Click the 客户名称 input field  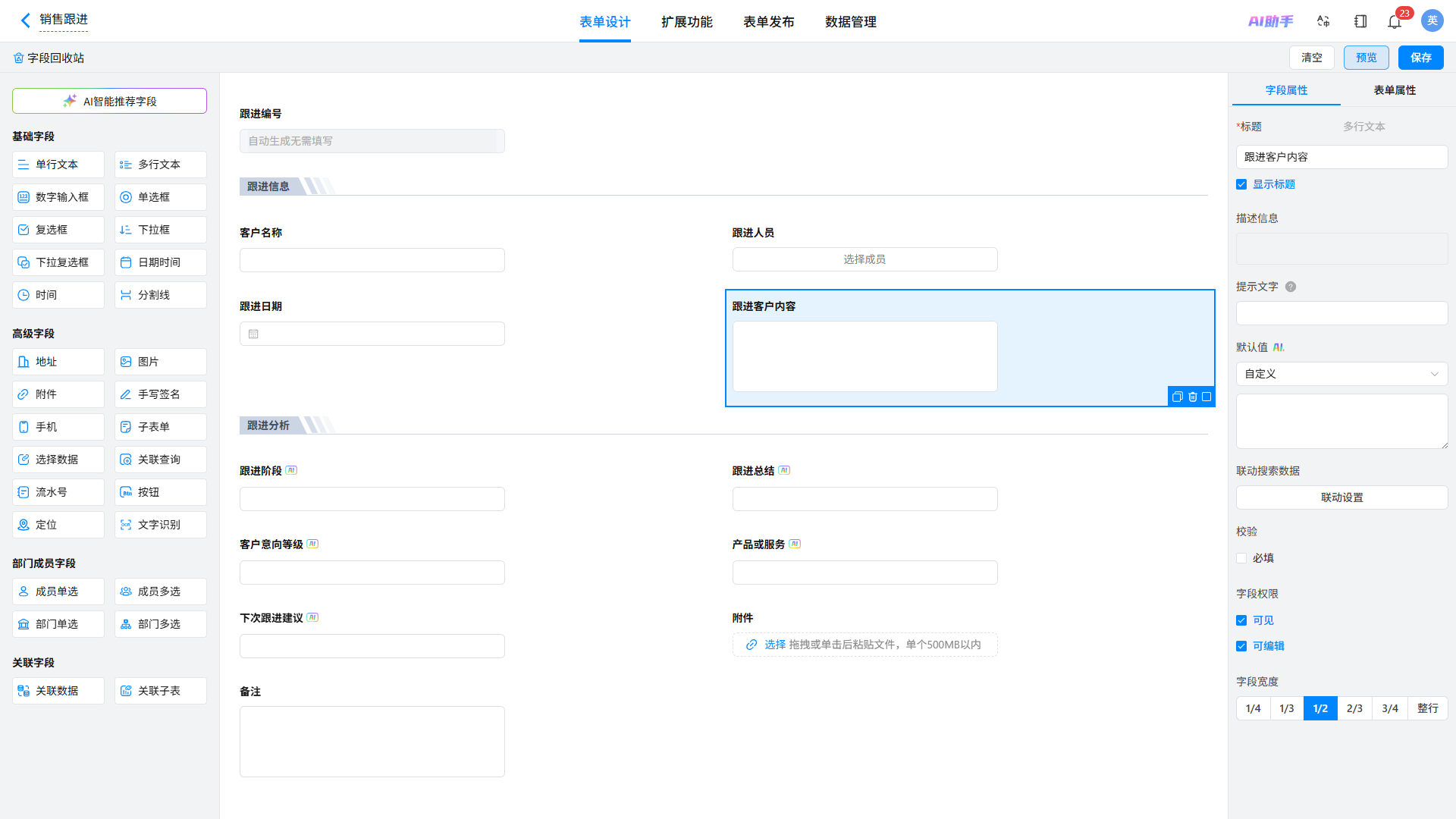(372, 260)
